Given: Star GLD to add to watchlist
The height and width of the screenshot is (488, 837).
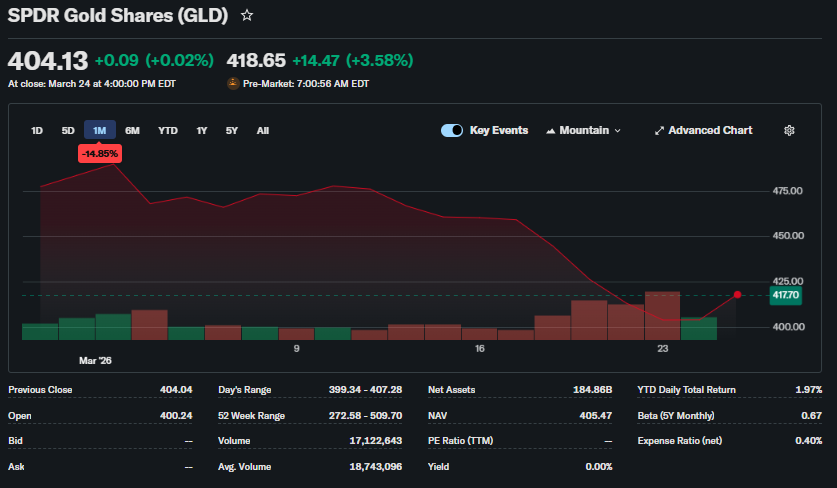Looking at the screenshot, I should (x=247, y=16).
